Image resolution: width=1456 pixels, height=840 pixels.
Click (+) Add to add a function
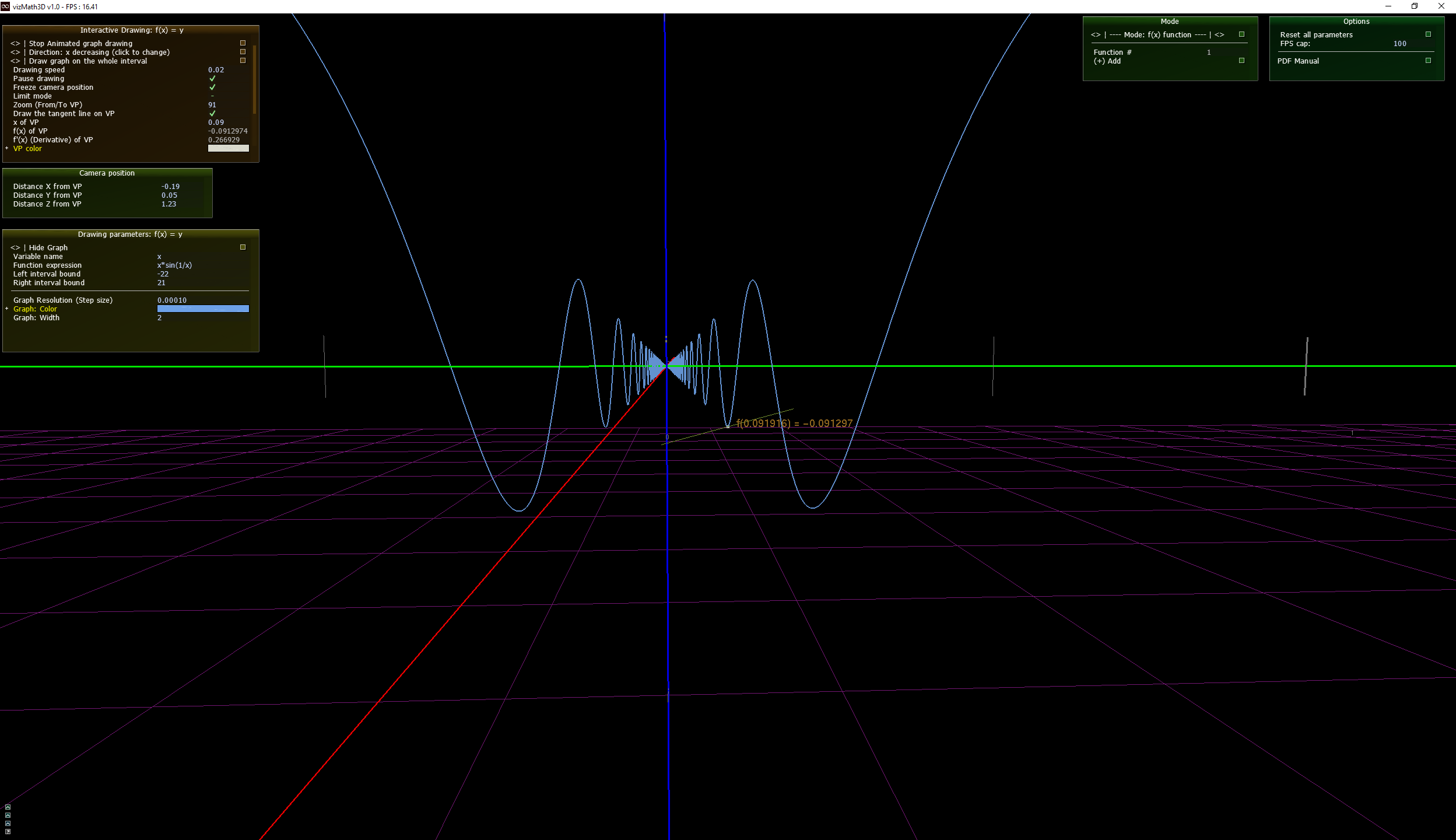1107,61
